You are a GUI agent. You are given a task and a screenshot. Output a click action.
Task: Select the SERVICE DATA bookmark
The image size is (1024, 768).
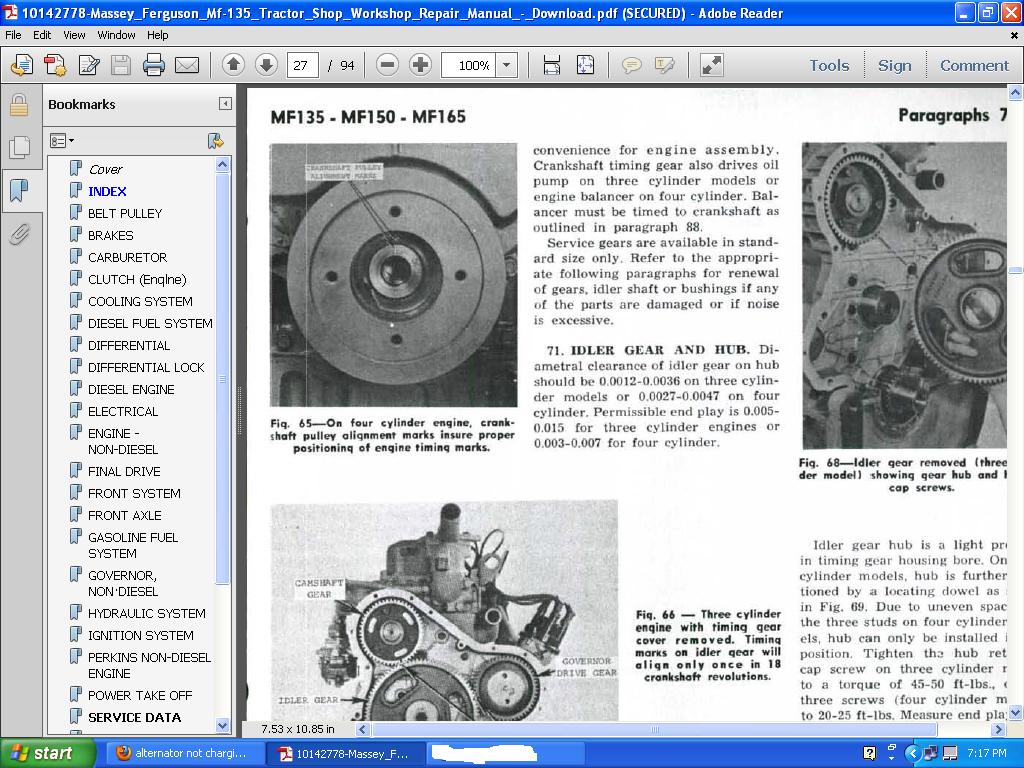(x=134, y=718)
